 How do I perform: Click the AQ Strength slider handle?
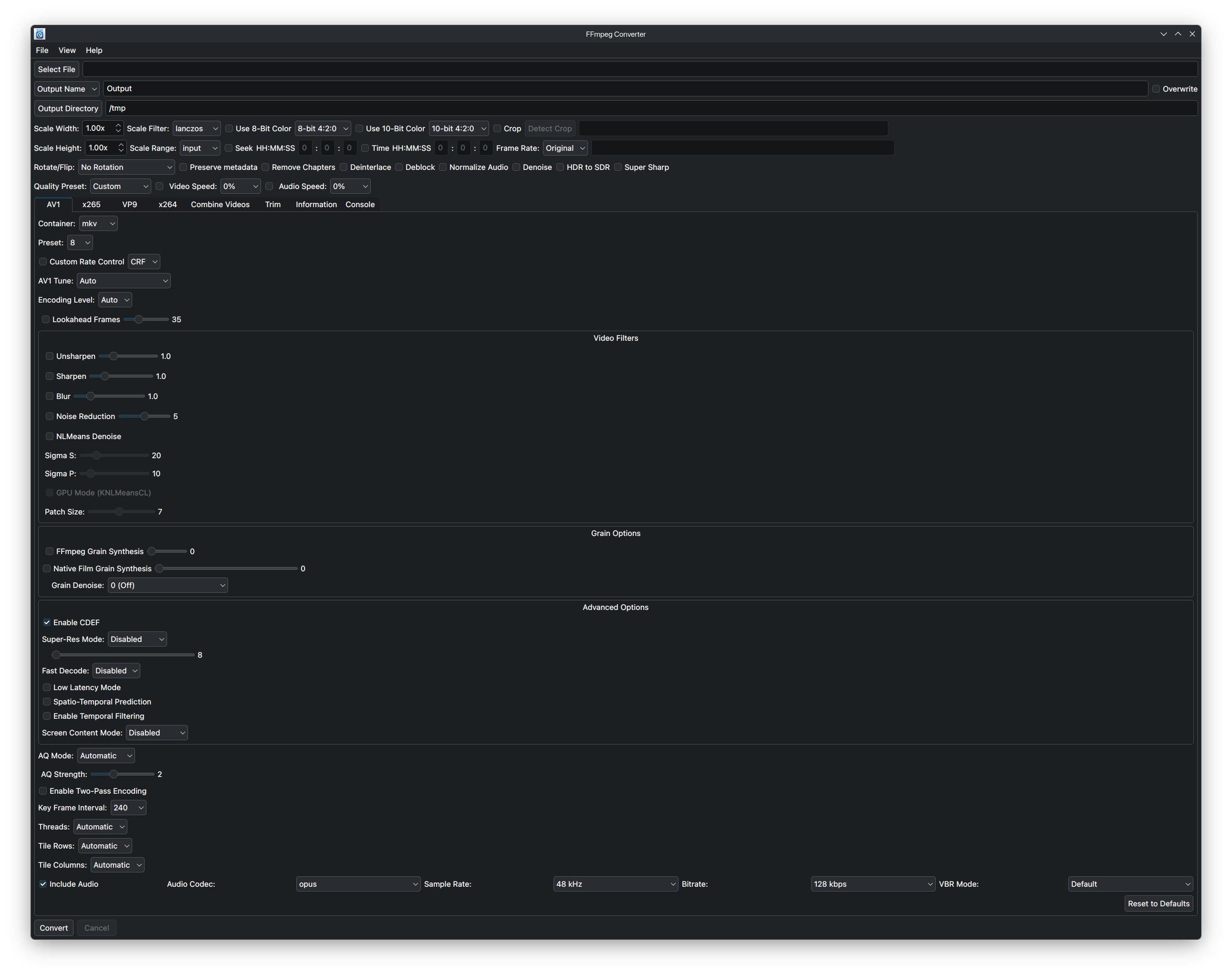pyautogui.click(x=114, y=774)
